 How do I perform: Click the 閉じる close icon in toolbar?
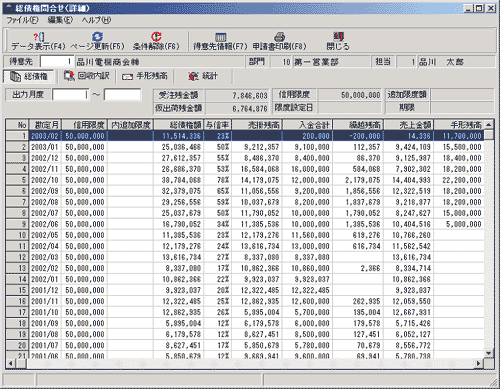click(x=338, y=36)
